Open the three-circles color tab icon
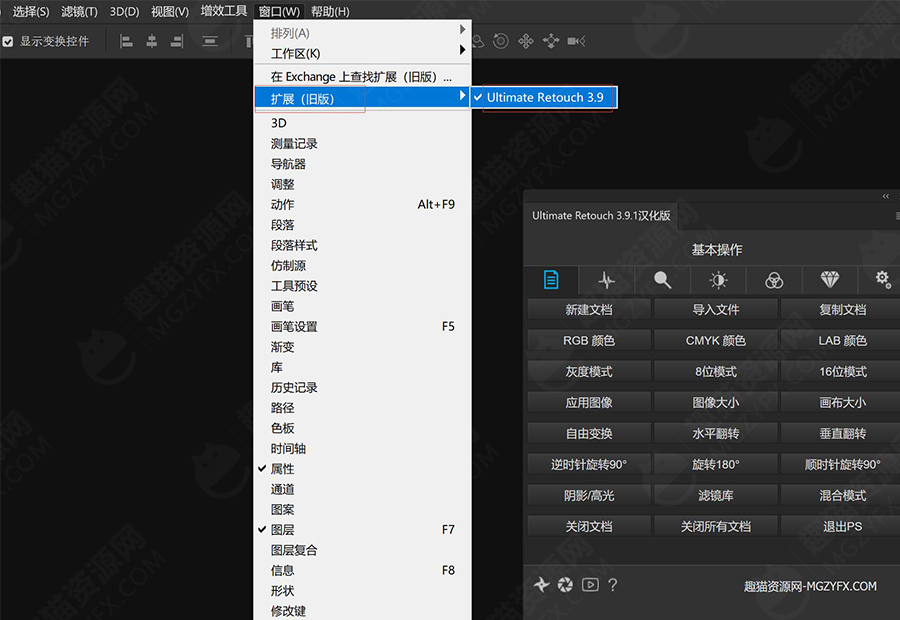The image size is (900, 620). (x=774, y=280)
